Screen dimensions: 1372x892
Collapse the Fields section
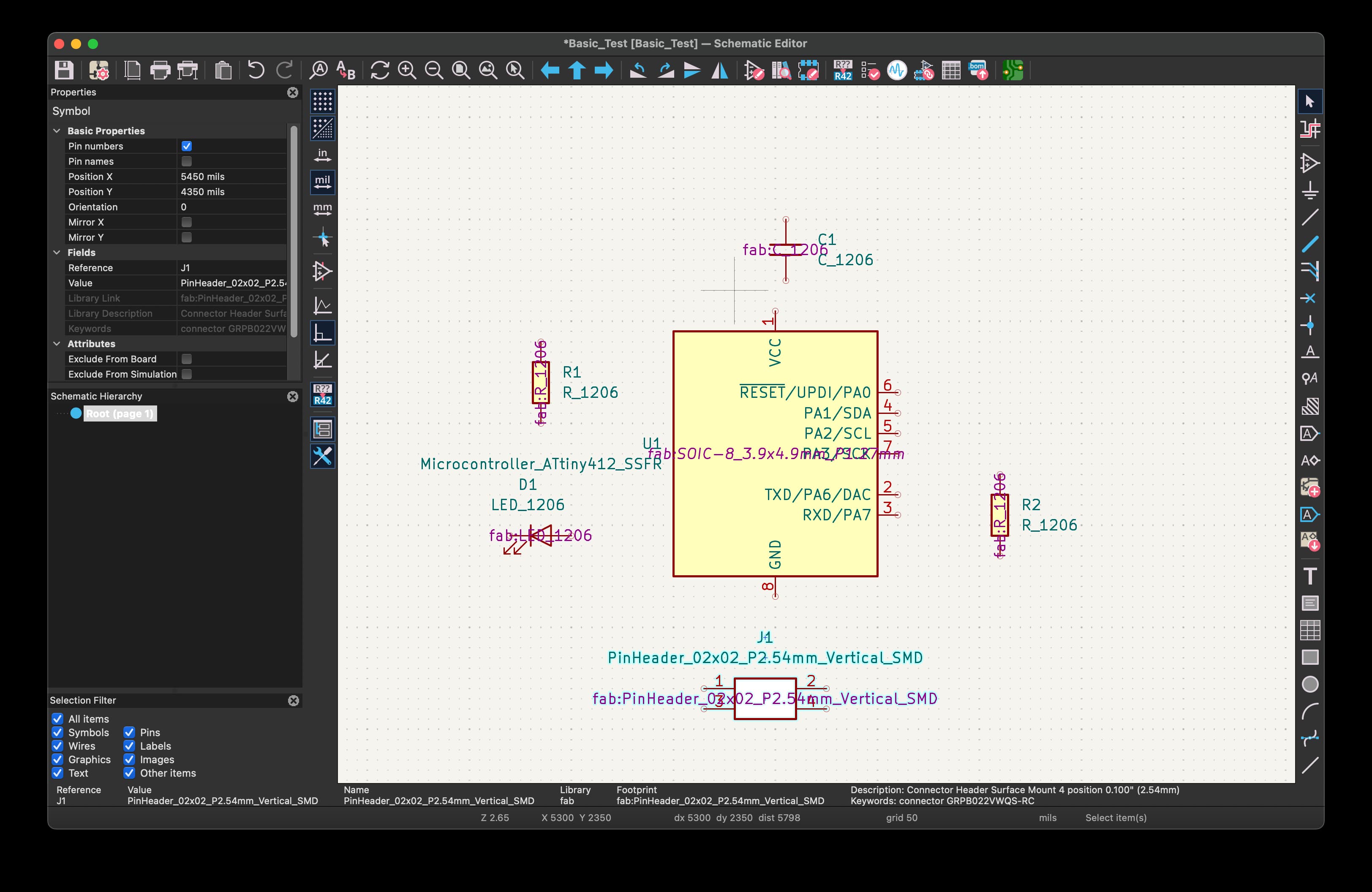[57, 253]
